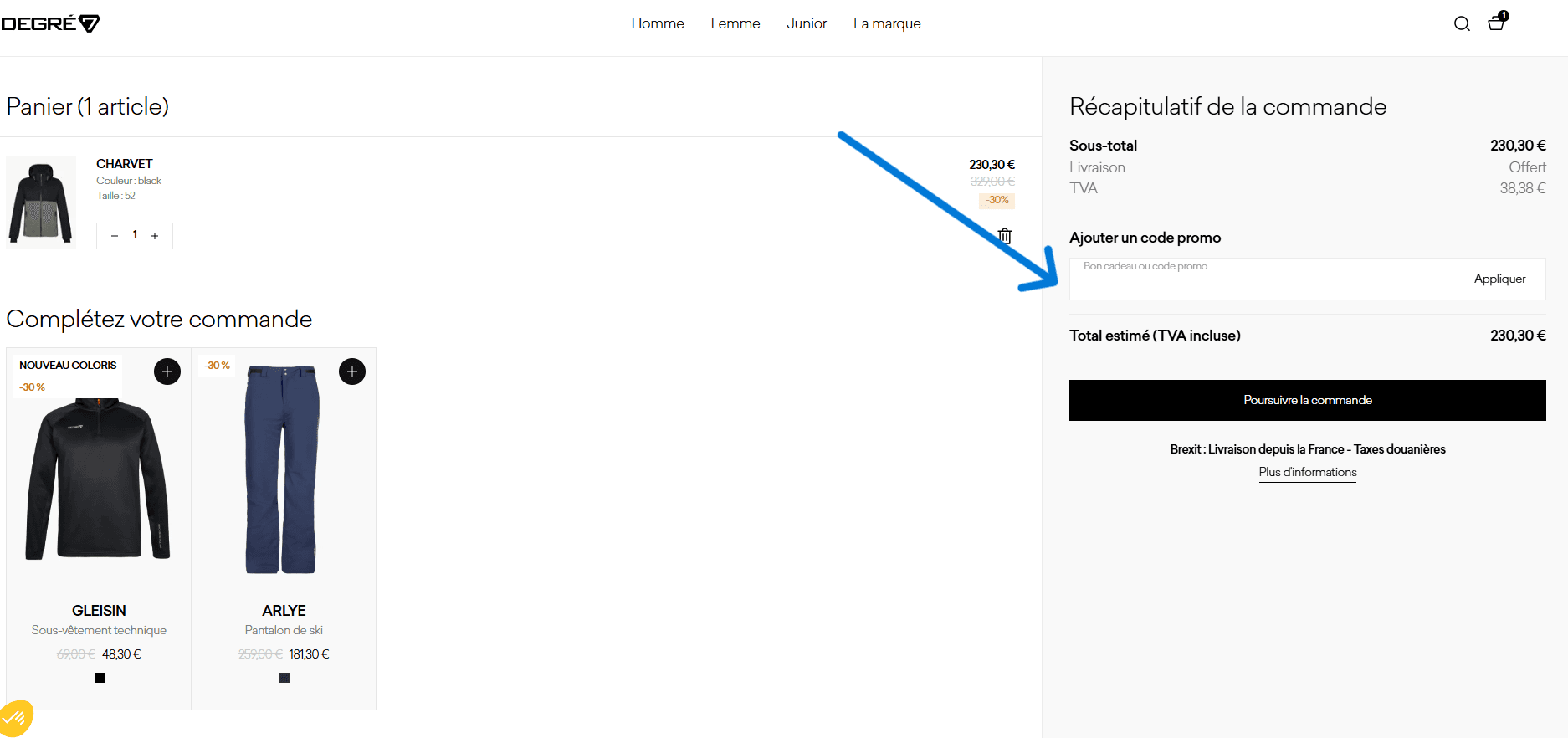Go to the Junior section
This screenshot has width=1568, height=738.
(x=807, y=23)
